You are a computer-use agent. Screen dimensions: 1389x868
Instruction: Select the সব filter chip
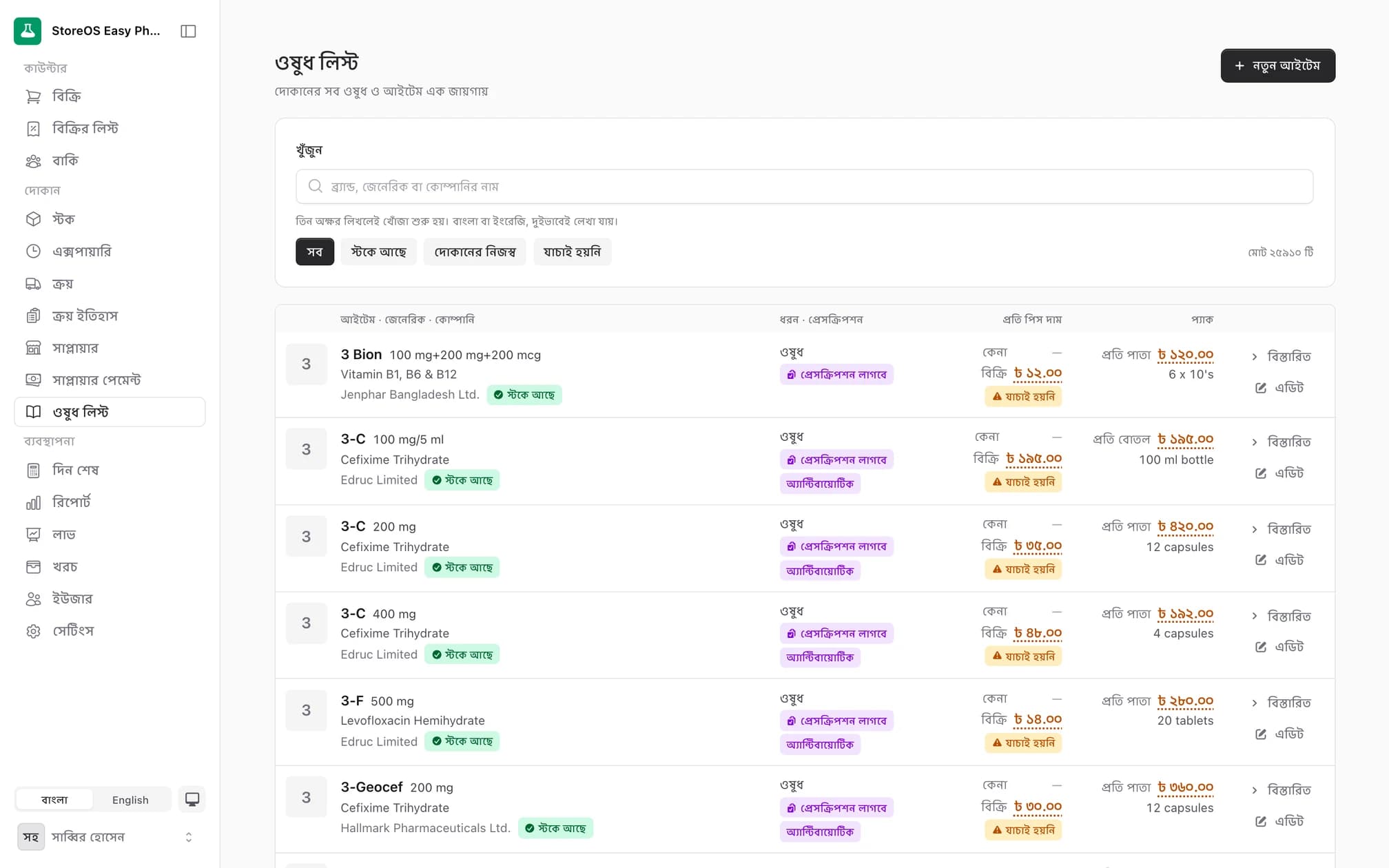click(x=315, y=251)
